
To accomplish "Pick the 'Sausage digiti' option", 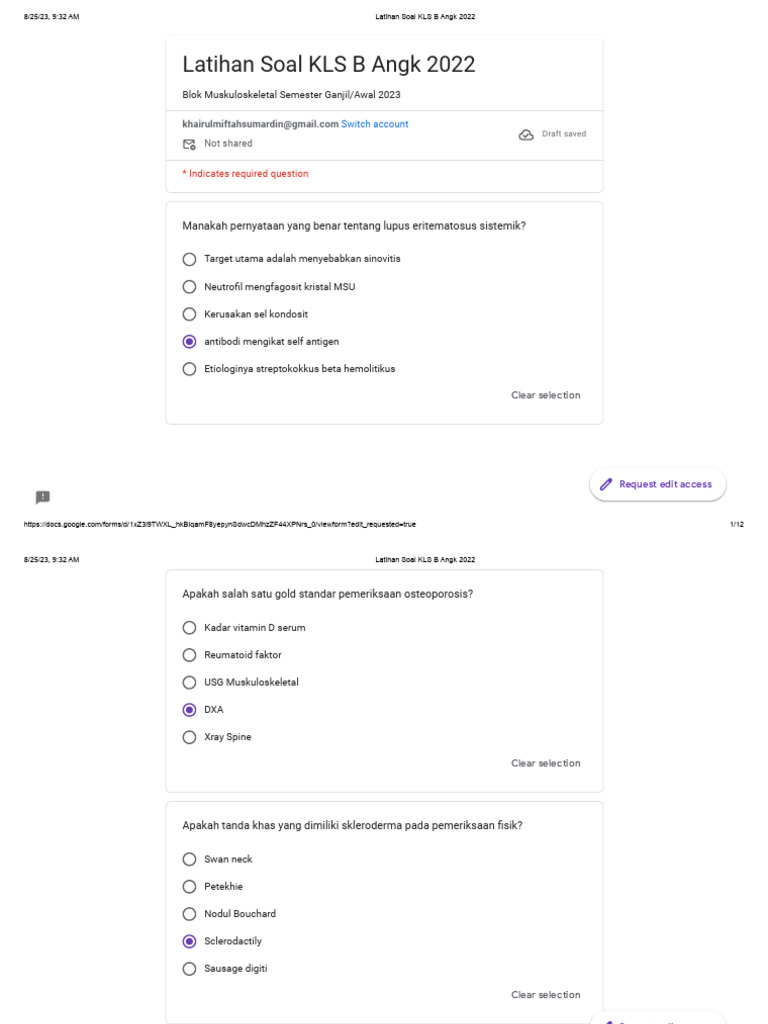I will 190,968.
